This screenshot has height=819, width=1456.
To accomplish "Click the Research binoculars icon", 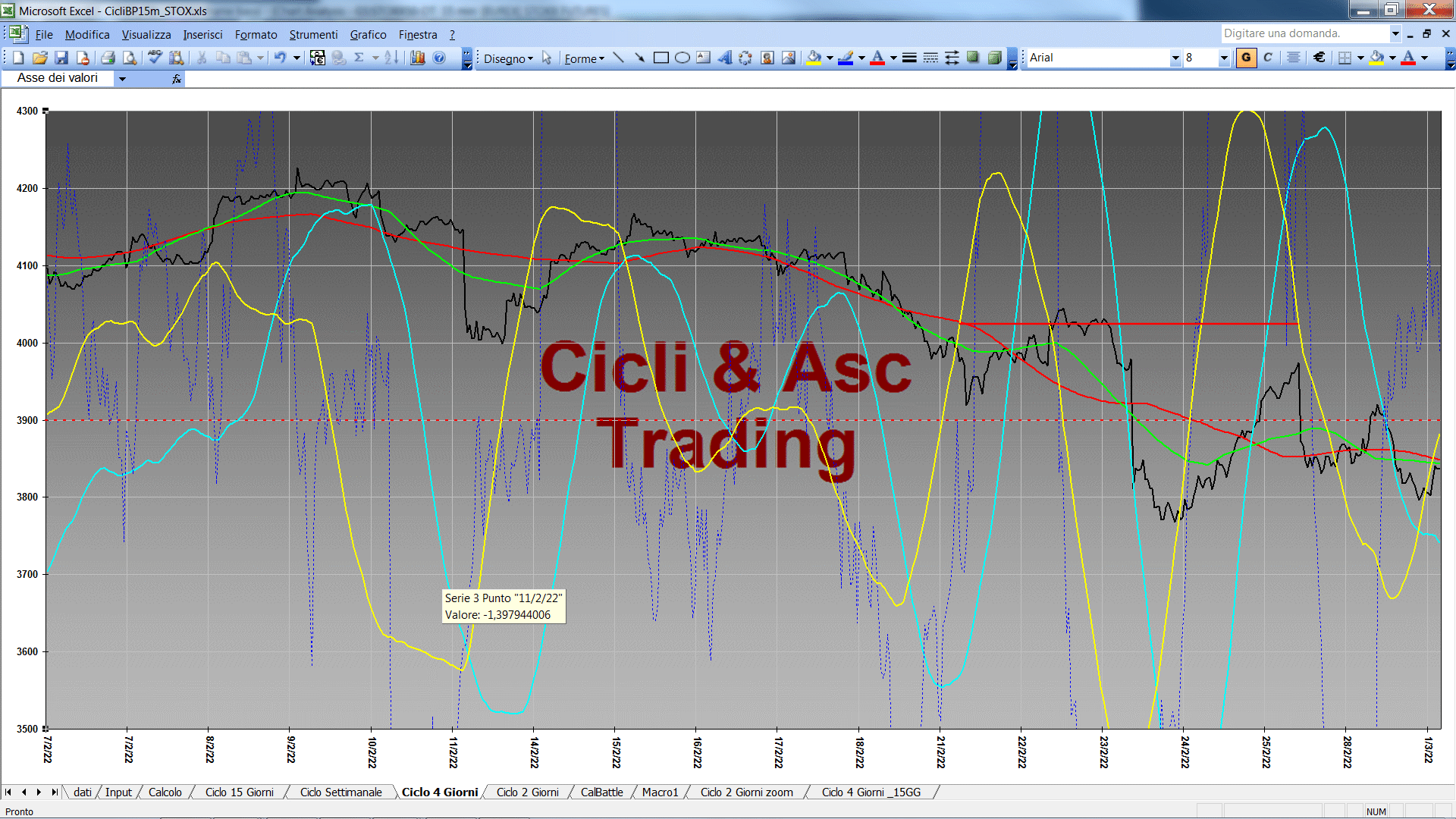I will [x=177, y=58].
